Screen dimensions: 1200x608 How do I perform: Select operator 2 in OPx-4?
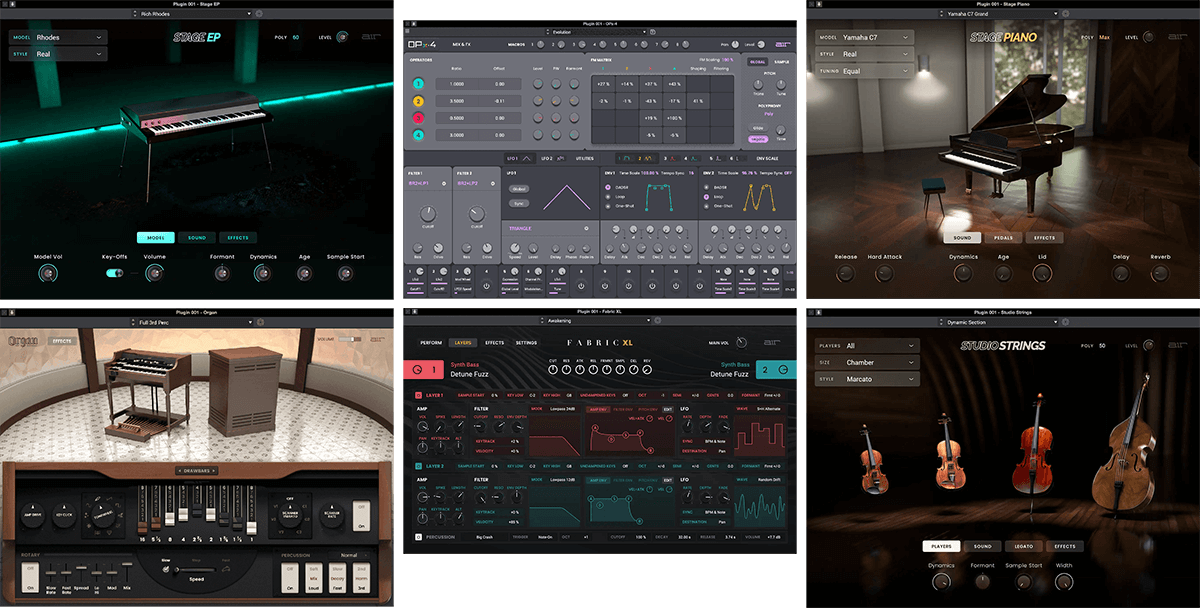pos(418,101)
